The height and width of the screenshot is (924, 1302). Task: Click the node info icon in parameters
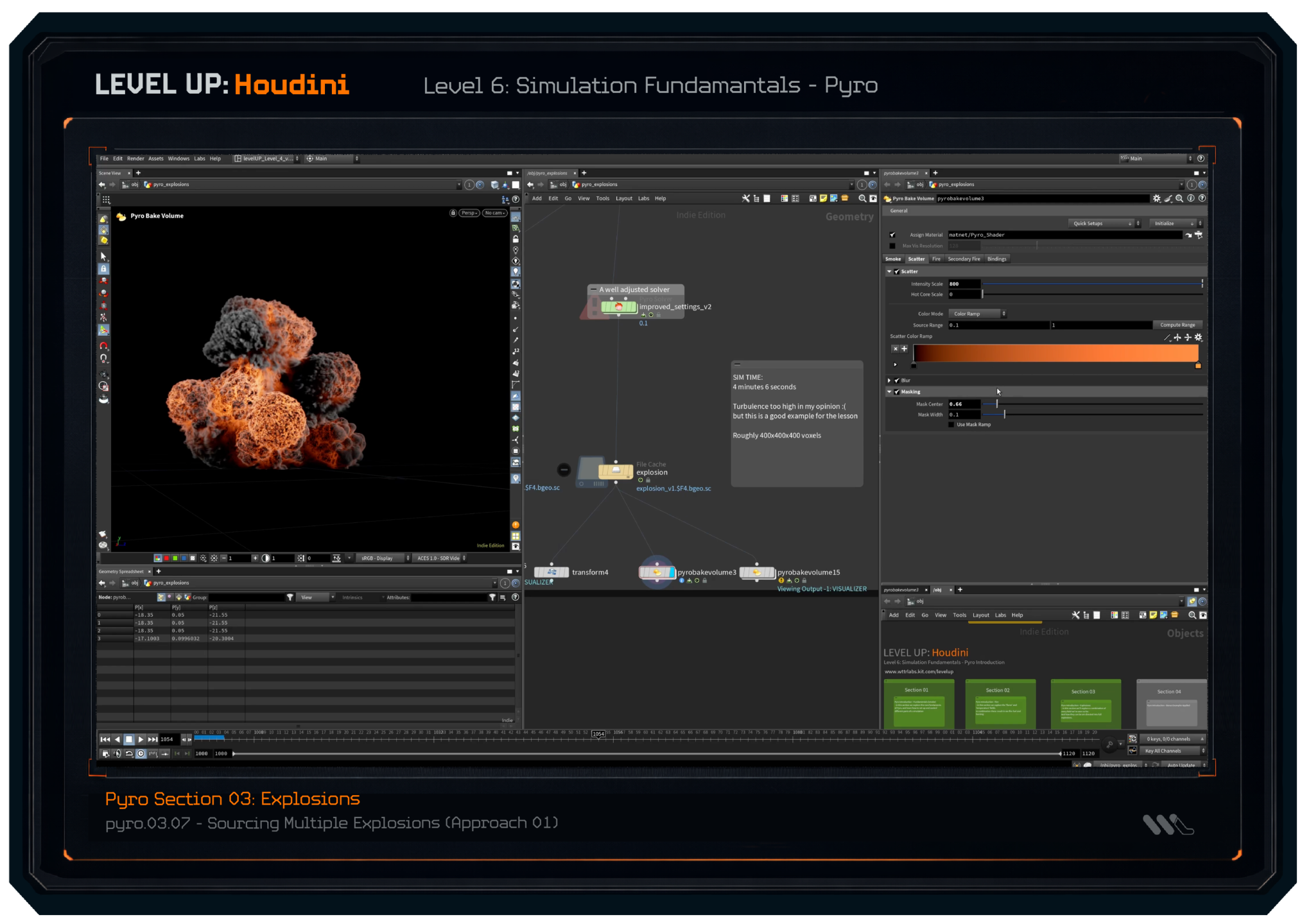pos(1191,198)
